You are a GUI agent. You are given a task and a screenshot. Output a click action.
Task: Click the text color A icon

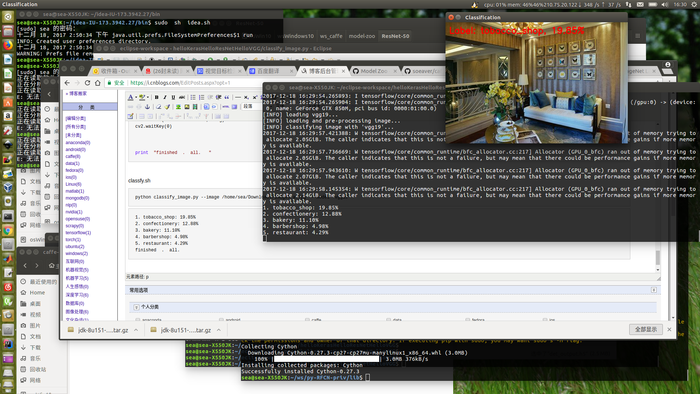coord(130,97)
